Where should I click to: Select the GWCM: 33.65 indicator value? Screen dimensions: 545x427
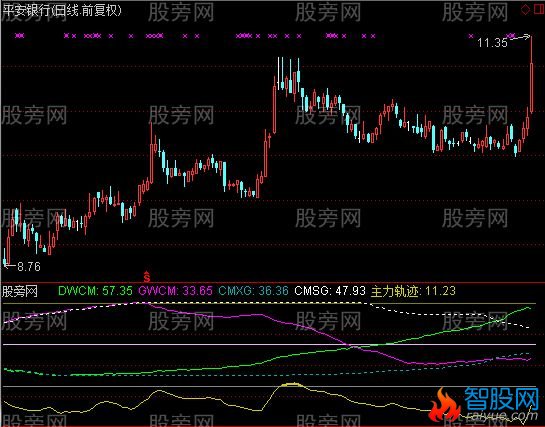tap(176, 290)
